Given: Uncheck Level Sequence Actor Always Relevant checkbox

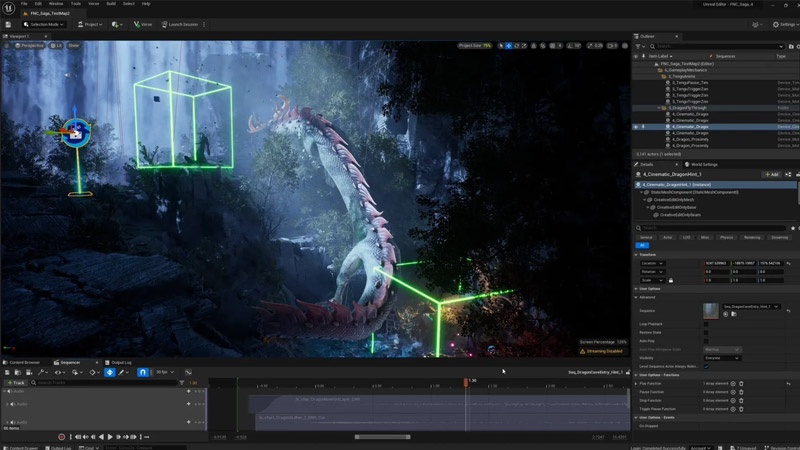Looking at the screenshot, I should [706, 366].
